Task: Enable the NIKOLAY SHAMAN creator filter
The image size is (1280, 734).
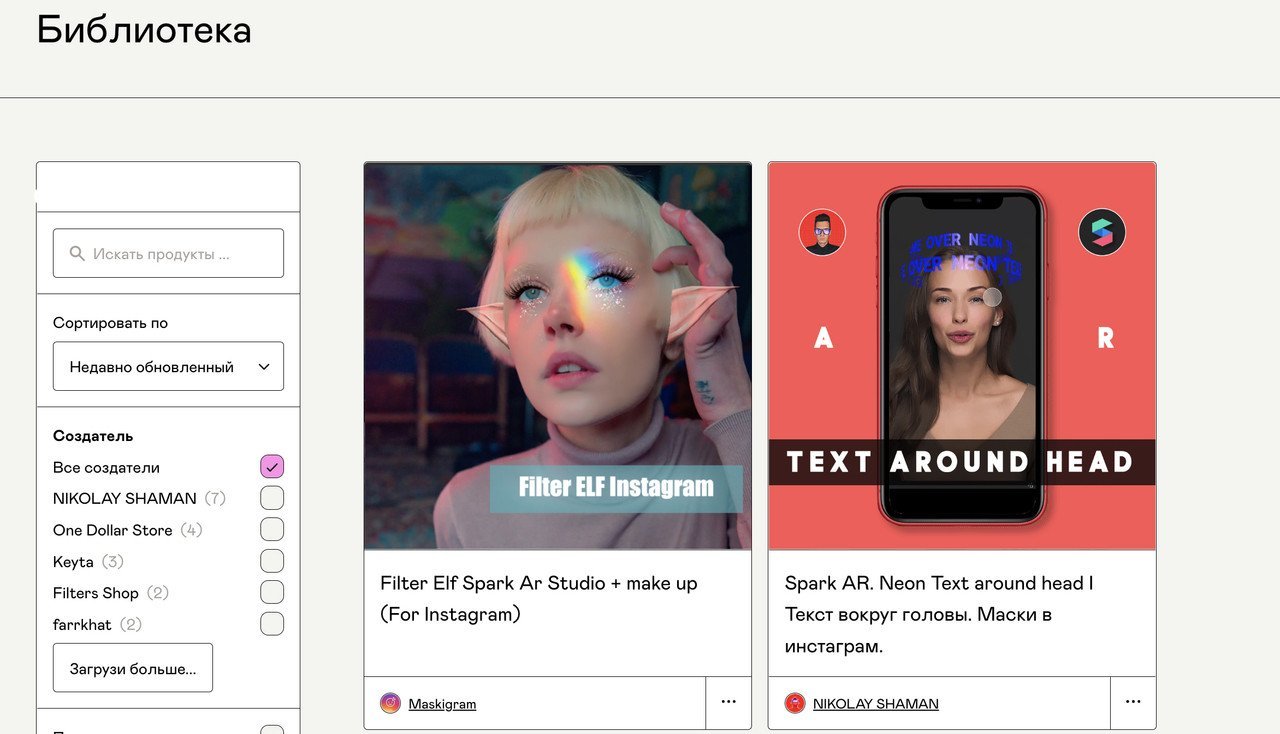Action: 272,498
